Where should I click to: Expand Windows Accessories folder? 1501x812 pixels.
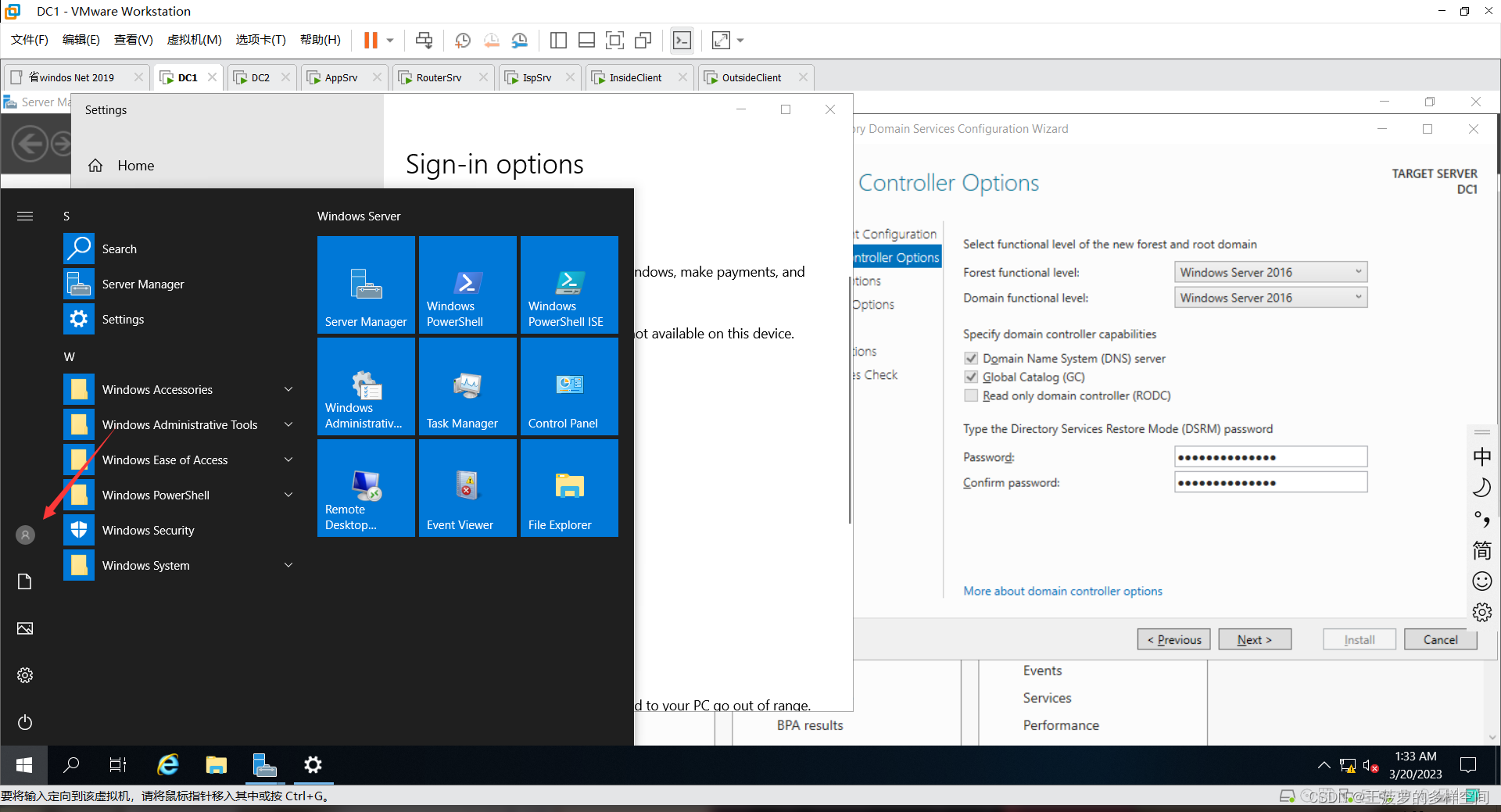click(181, 389)
